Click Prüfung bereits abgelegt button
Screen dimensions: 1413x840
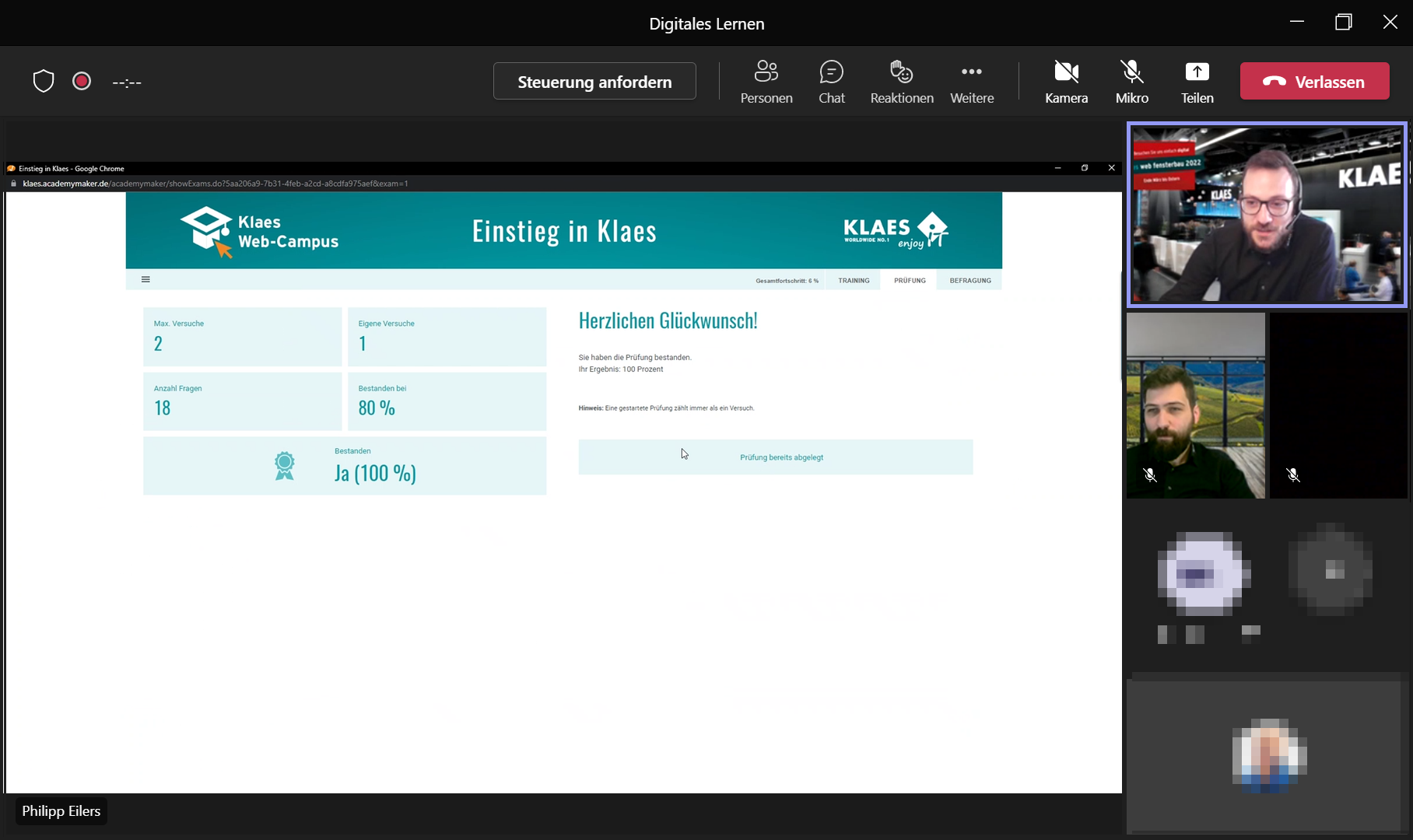pos(776,457)
